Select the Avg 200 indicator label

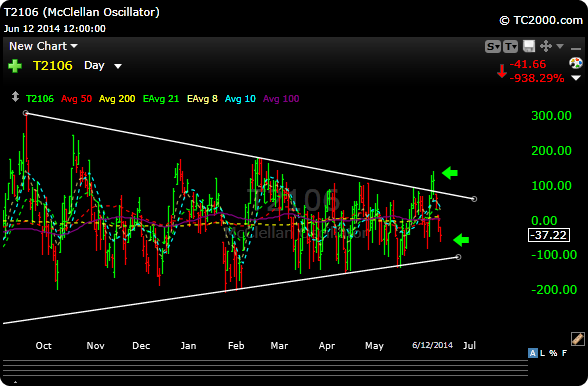point(117,99)
